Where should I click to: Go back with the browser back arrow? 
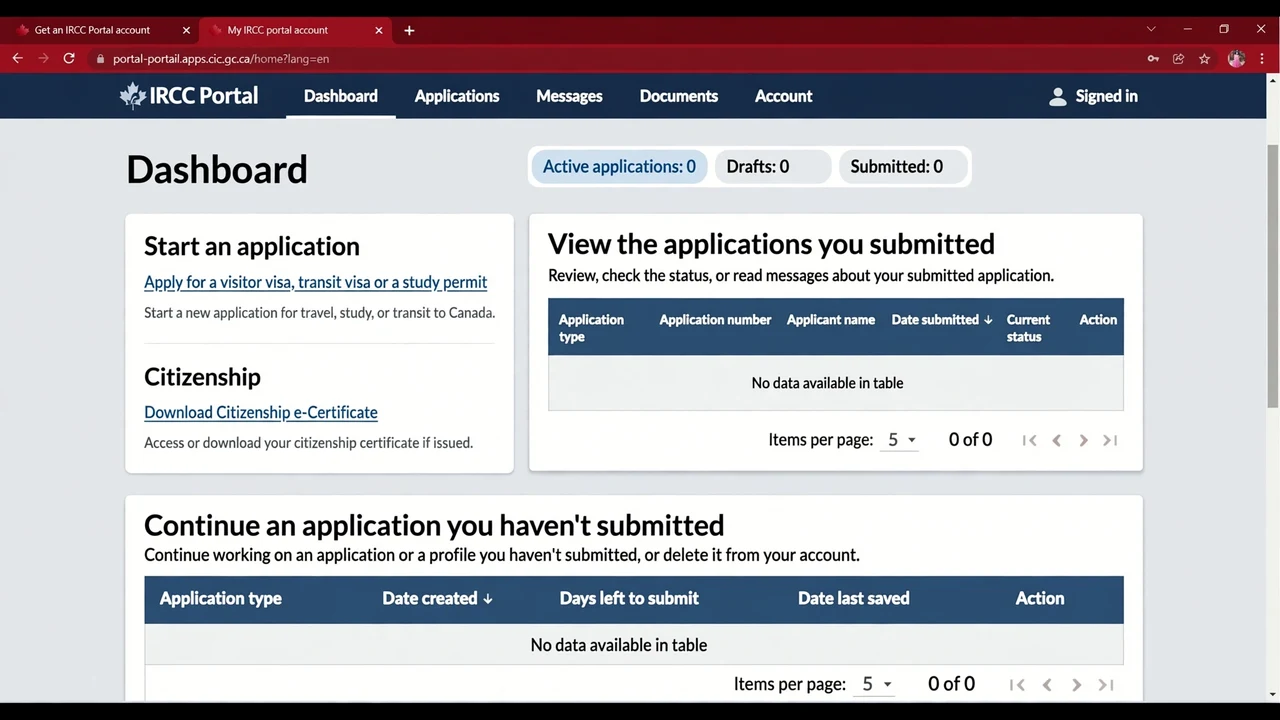coord(17,59)
